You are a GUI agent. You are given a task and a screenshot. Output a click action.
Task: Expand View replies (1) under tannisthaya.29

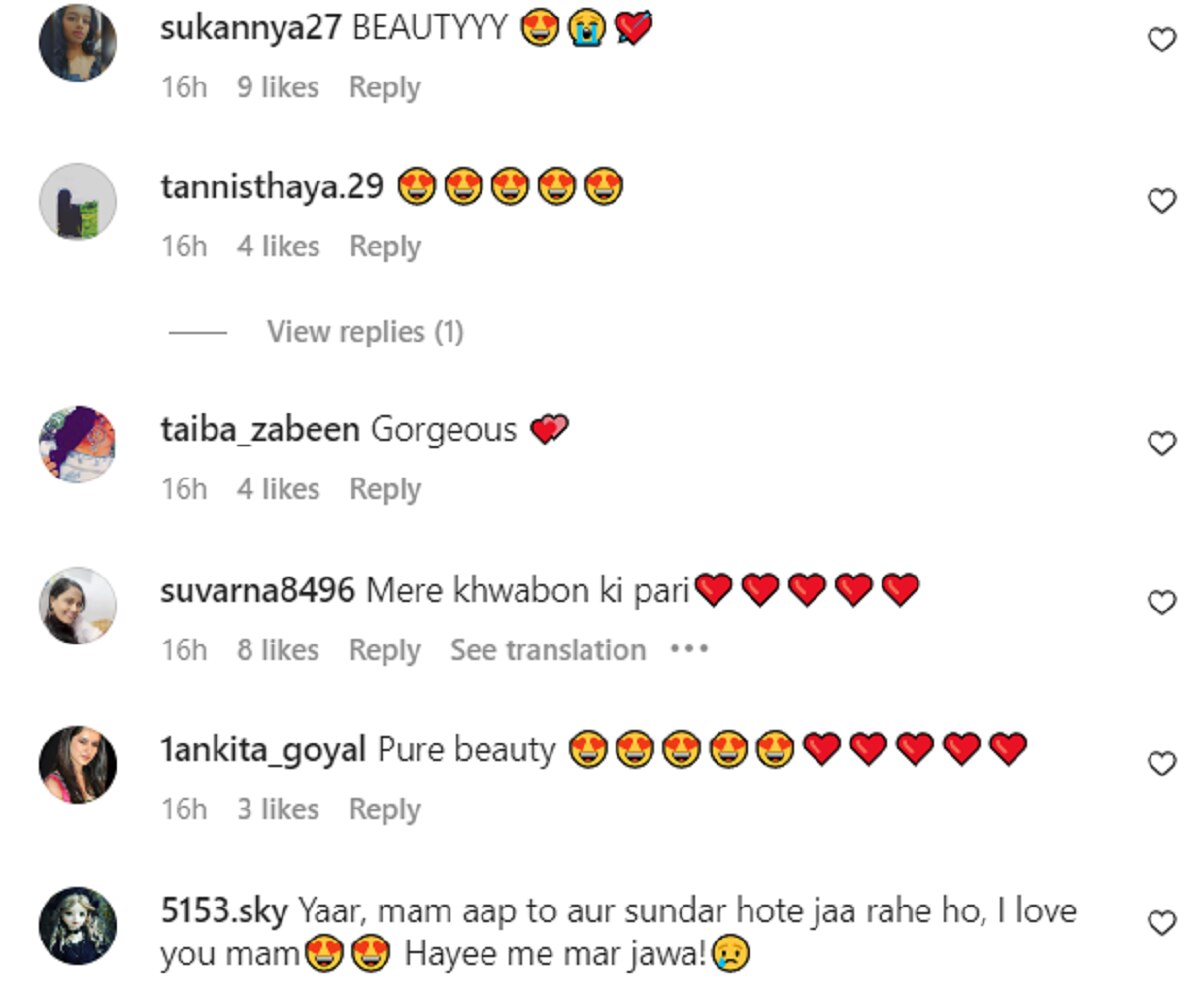click(365, 332)
